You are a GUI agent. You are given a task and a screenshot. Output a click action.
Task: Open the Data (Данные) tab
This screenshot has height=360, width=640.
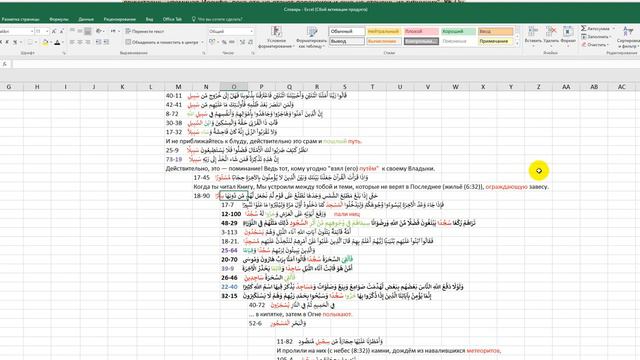[x=86, y=19]
